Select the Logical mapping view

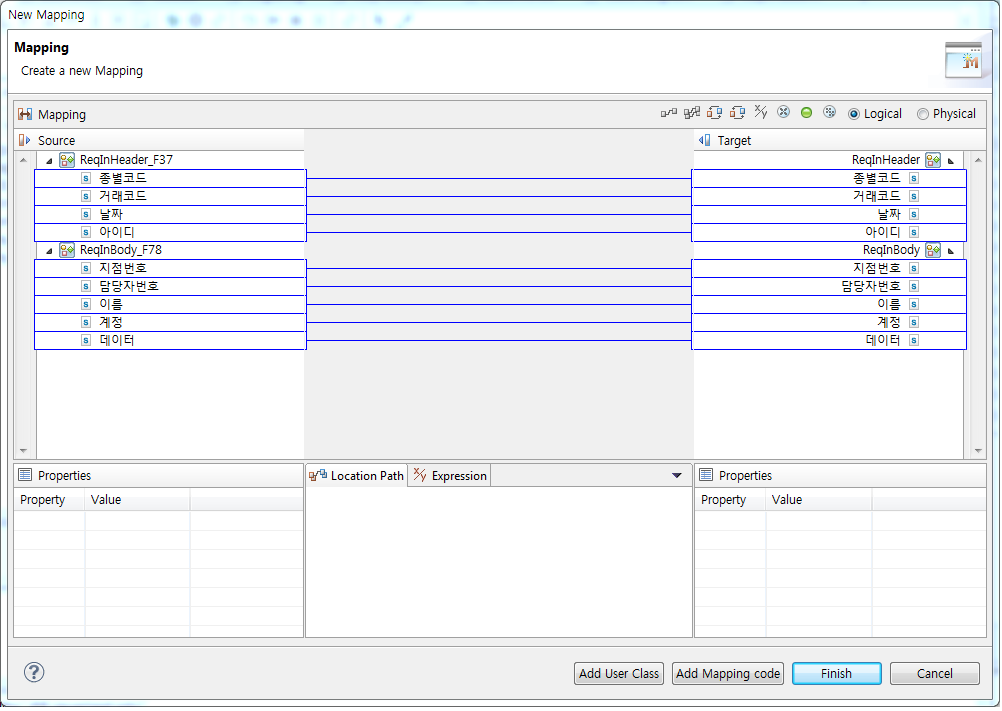[x=857, y=113]
